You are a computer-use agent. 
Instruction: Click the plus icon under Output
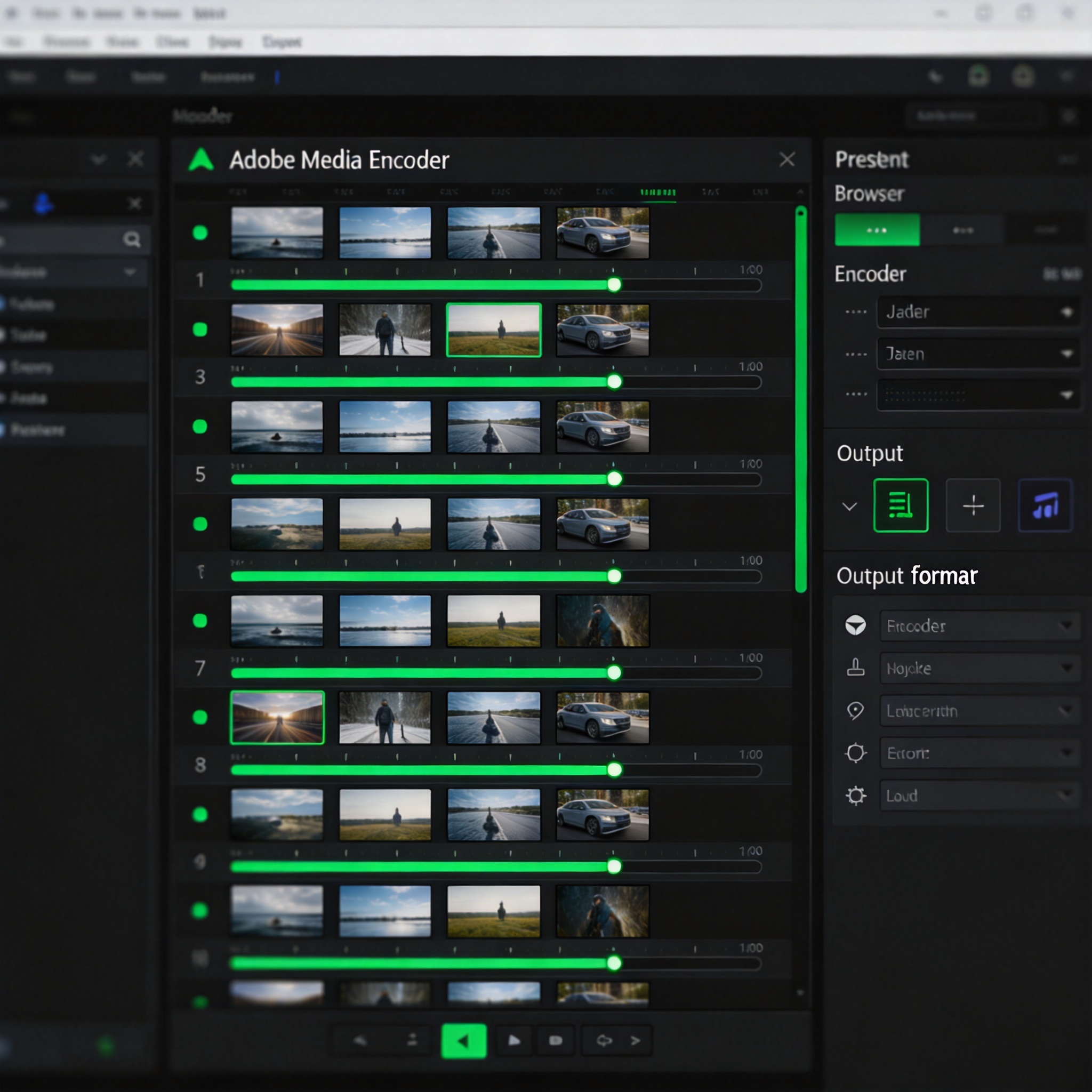click(x=973, y=505)
